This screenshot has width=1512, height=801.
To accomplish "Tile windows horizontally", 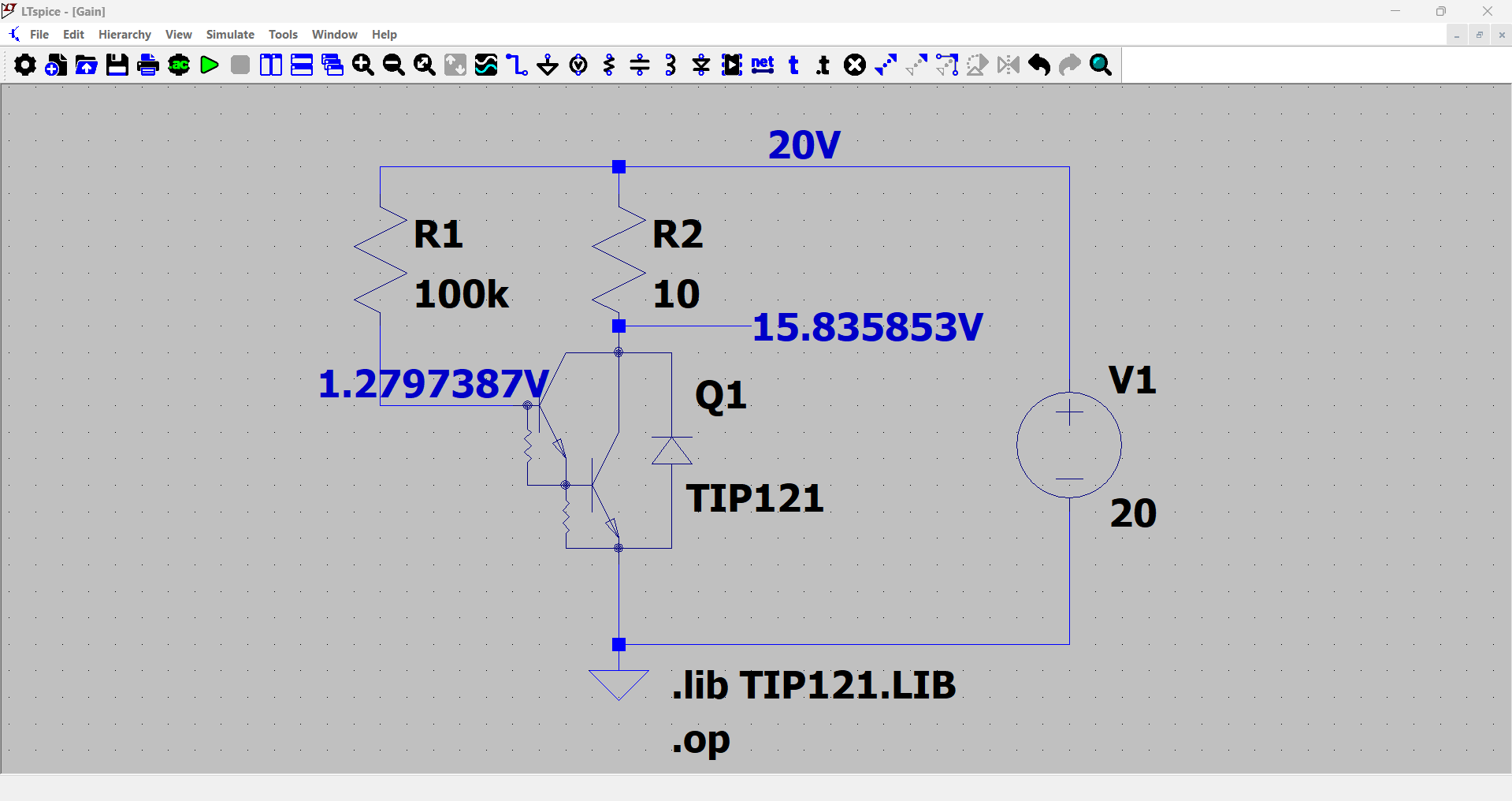I will click(302, 65).
